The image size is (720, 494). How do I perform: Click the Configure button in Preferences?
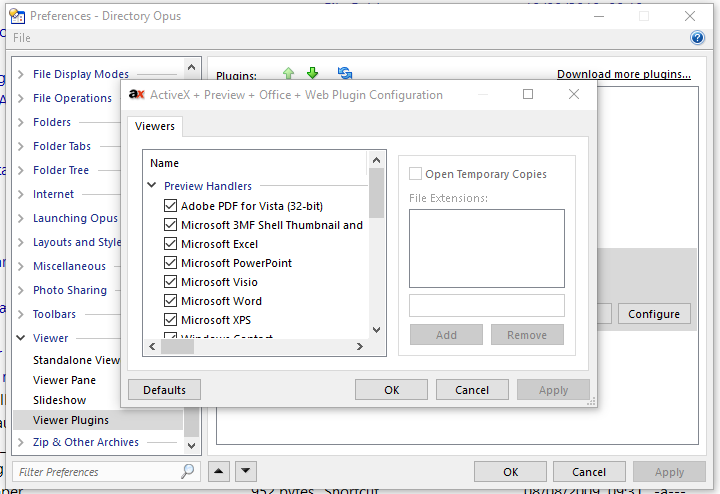[x=654, y=314]
